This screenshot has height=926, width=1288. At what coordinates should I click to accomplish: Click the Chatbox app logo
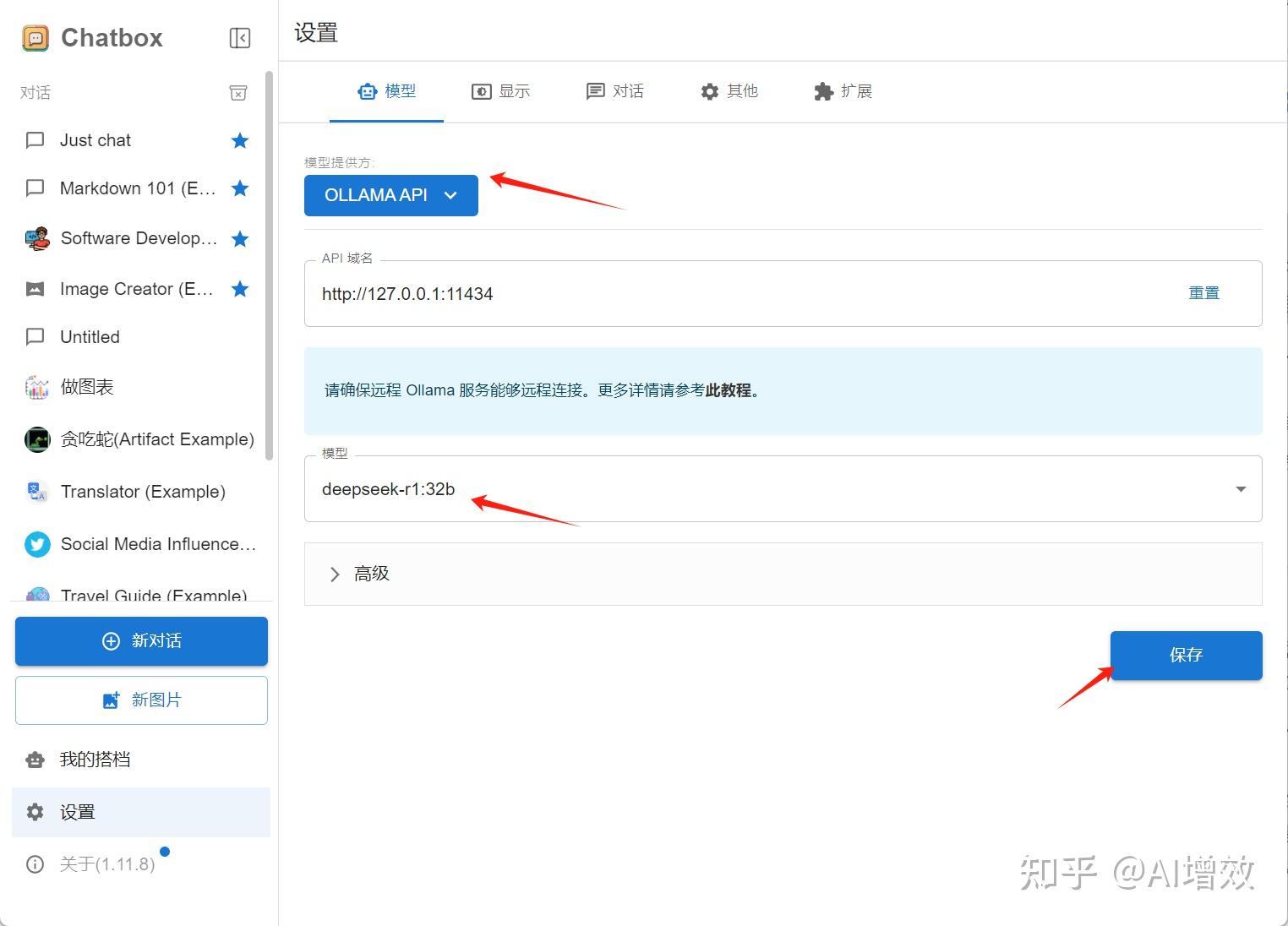[x=35, y=37]
